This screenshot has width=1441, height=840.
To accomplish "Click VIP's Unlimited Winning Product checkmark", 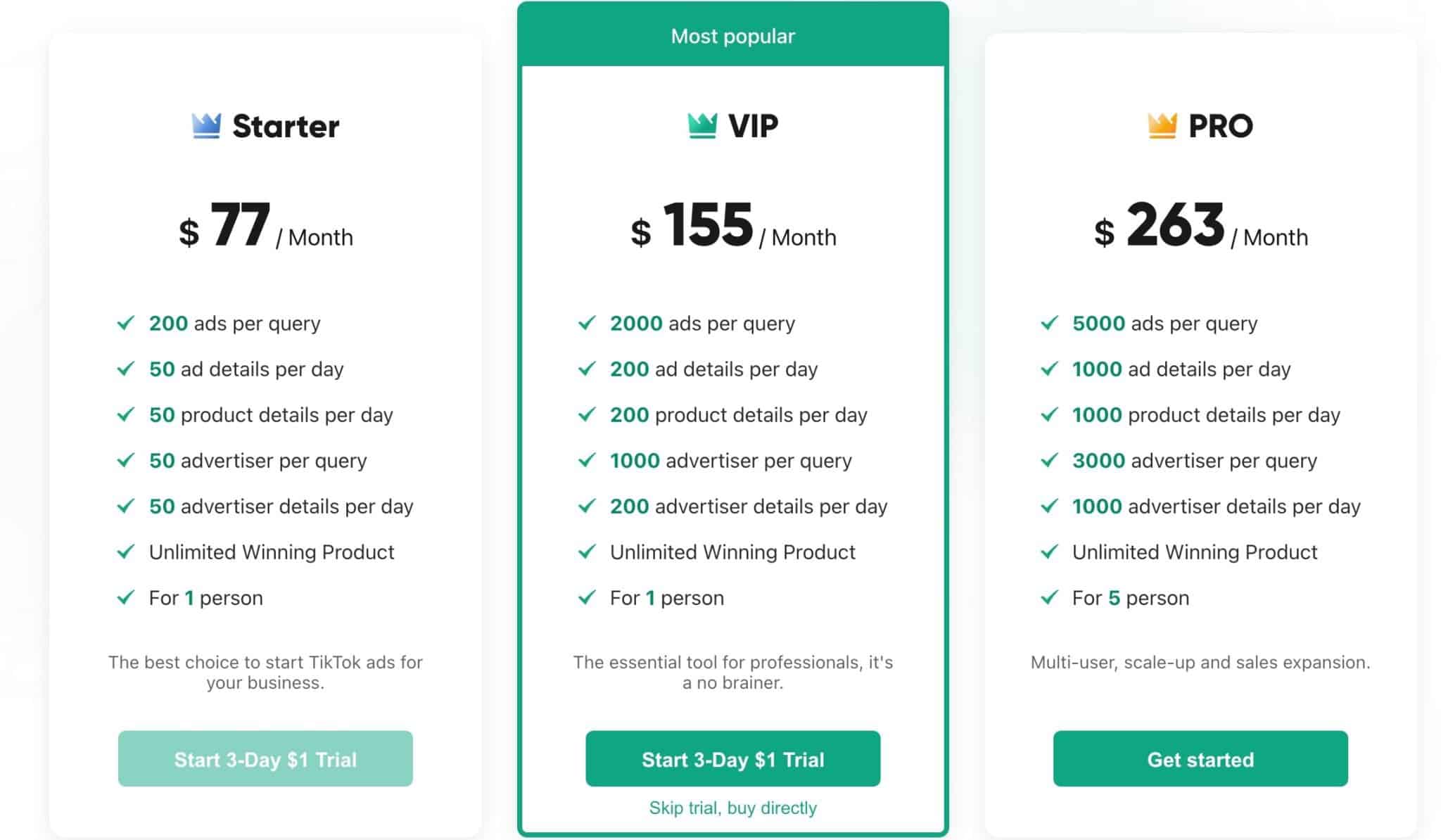I will [x=587, y=552].
